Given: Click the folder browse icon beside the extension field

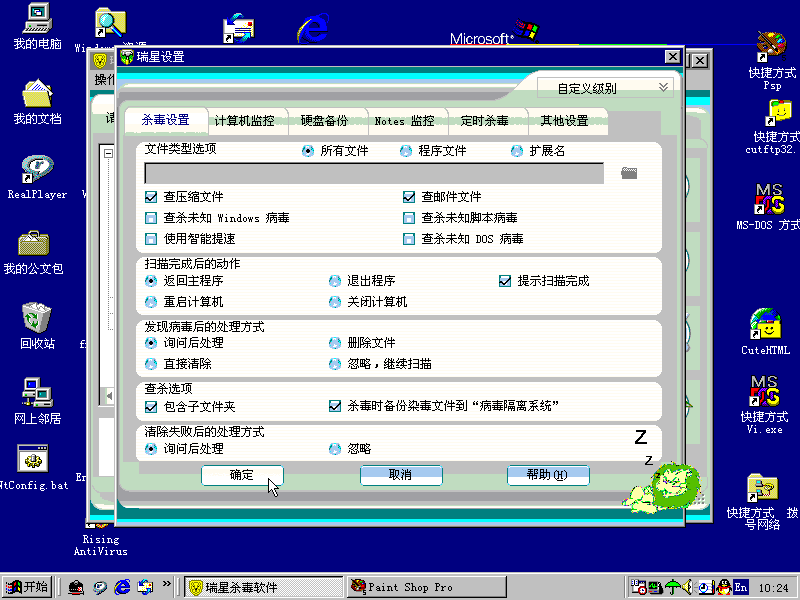Looking at the screenshot, I should [x=628, y=173].
